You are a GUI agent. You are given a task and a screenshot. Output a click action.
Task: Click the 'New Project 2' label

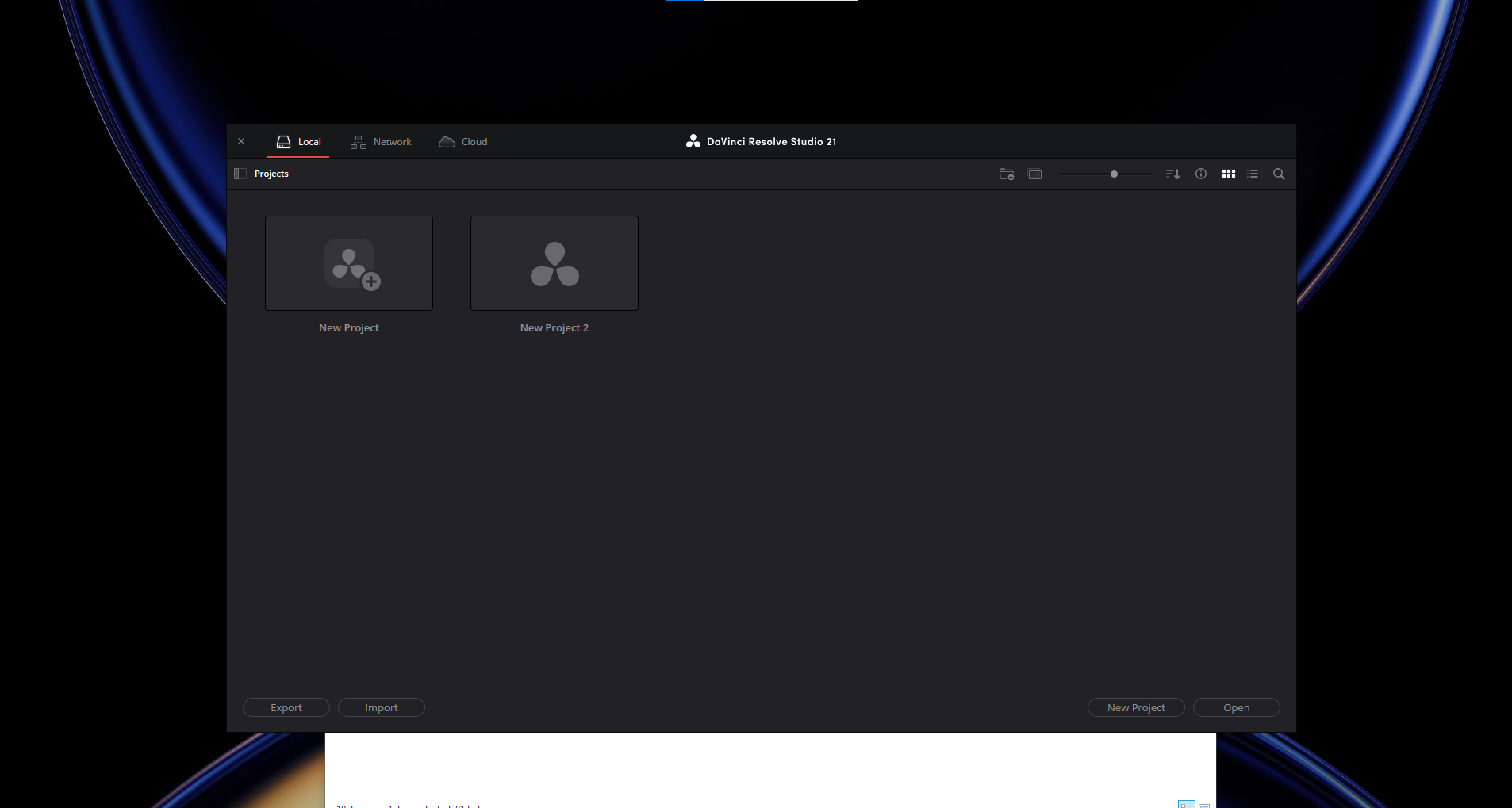coord(555,327)
